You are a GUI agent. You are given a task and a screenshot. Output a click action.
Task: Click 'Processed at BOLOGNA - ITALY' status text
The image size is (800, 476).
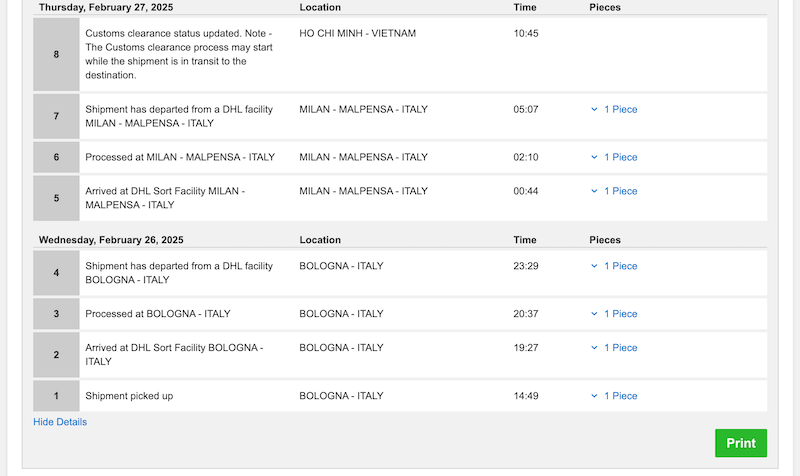[158, 314]
